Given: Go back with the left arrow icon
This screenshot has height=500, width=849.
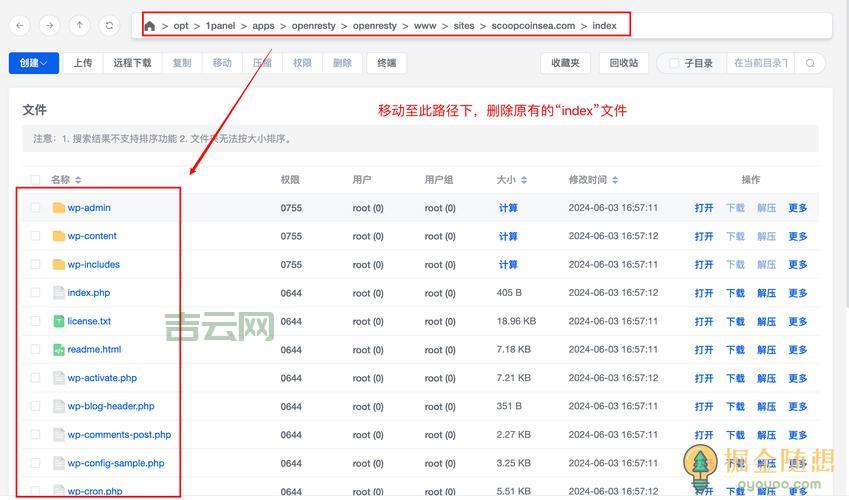Looking at the screenshot, I should coord(20,25).
